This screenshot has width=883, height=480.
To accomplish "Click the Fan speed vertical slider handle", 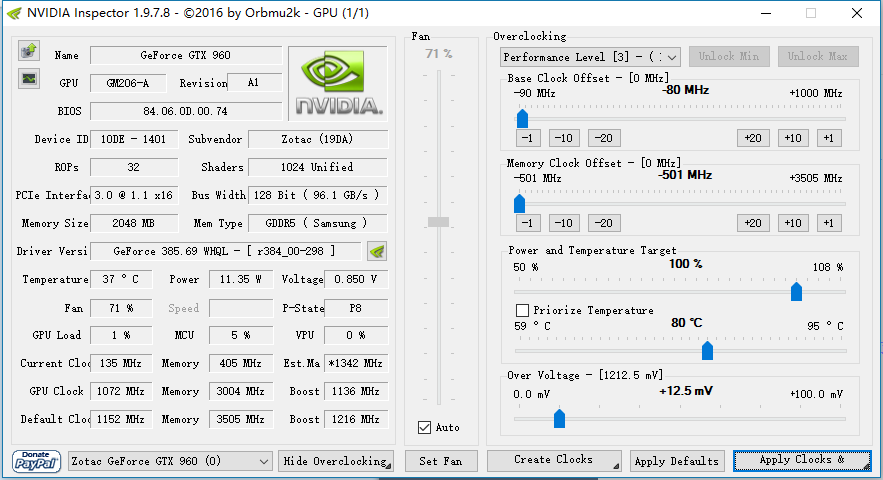I will (438, 222).
